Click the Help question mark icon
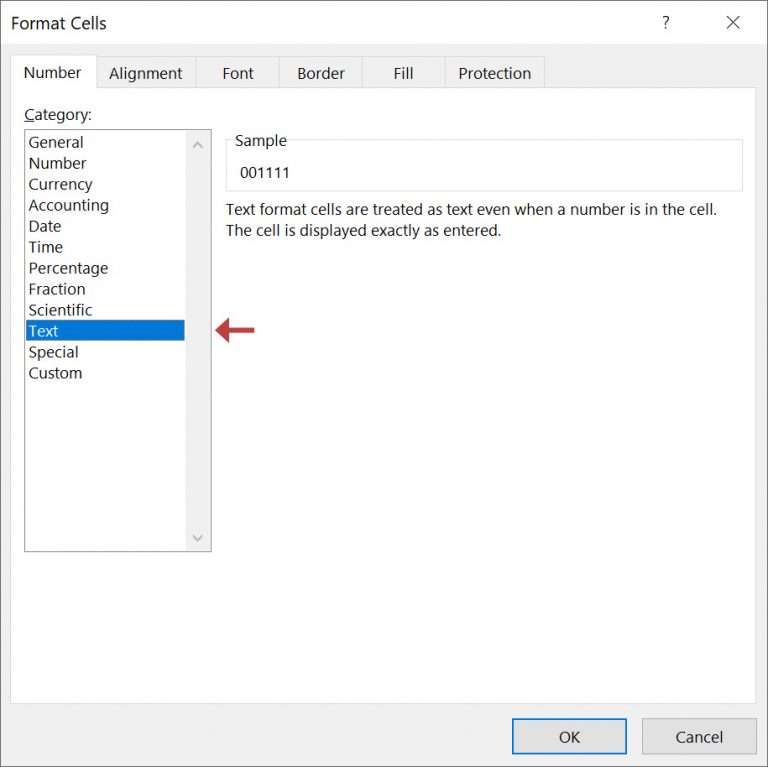The width and height of the screenshot is (768, 767). click(x=666, y=23)
